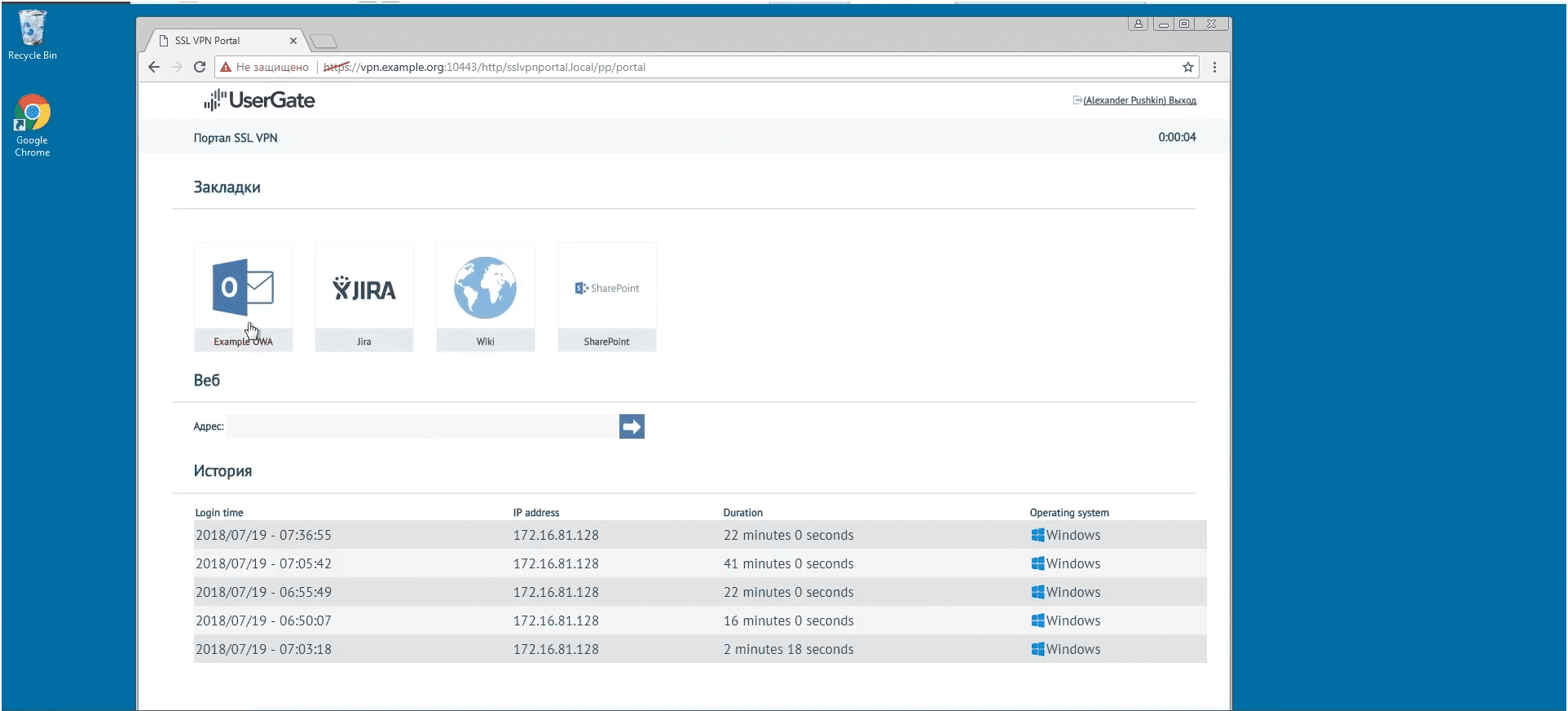1568x711 pixels.
Task: Click the Адрес web address input field
Action: tap(422, 426)
